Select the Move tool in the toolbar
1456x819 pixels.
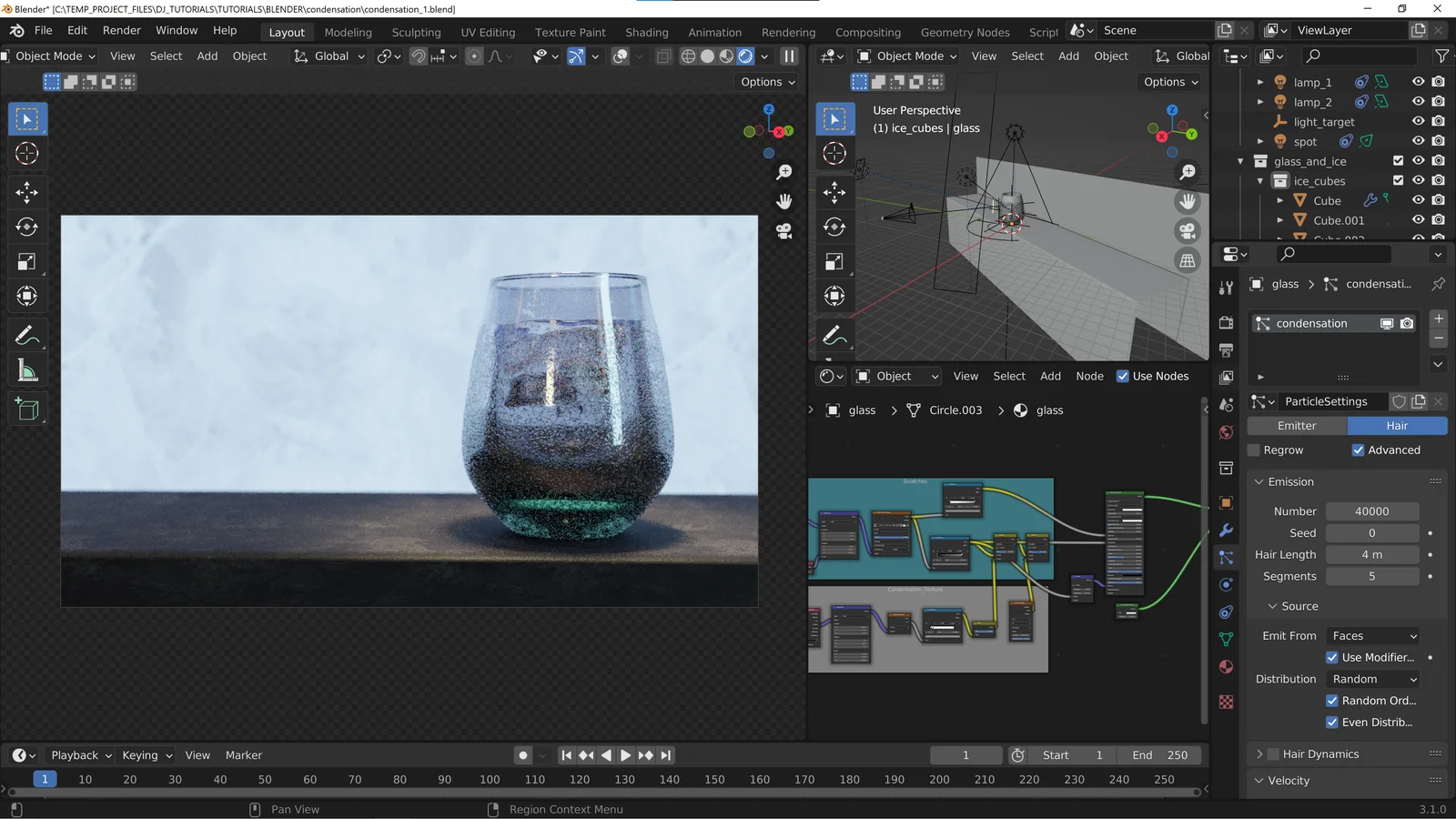pos(26,191)
